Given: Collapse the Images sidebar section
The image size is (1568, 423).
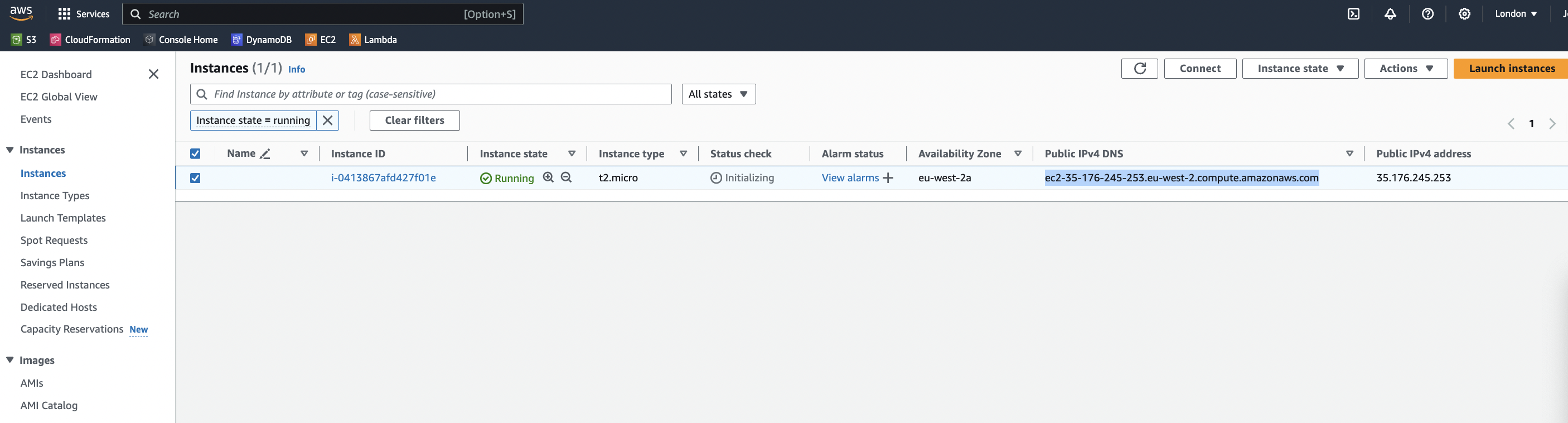Looking at the screenshot, I should pyautogui.click(x=9, y=360).
